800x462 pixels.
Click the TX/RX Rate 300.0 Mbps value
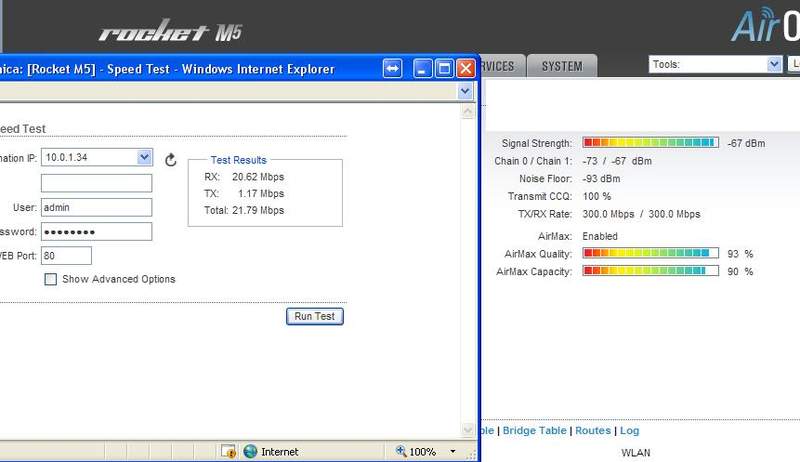coord(641,214)
